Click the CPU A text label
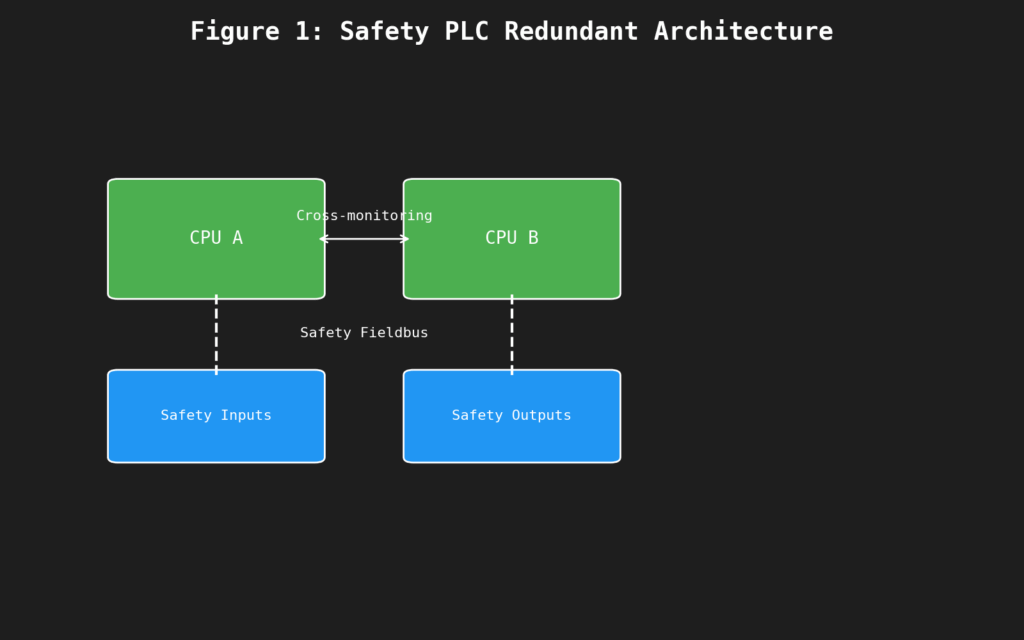The width and height of the screenshot is (1024, 640). pyautogui.click(x=216, y=238)
